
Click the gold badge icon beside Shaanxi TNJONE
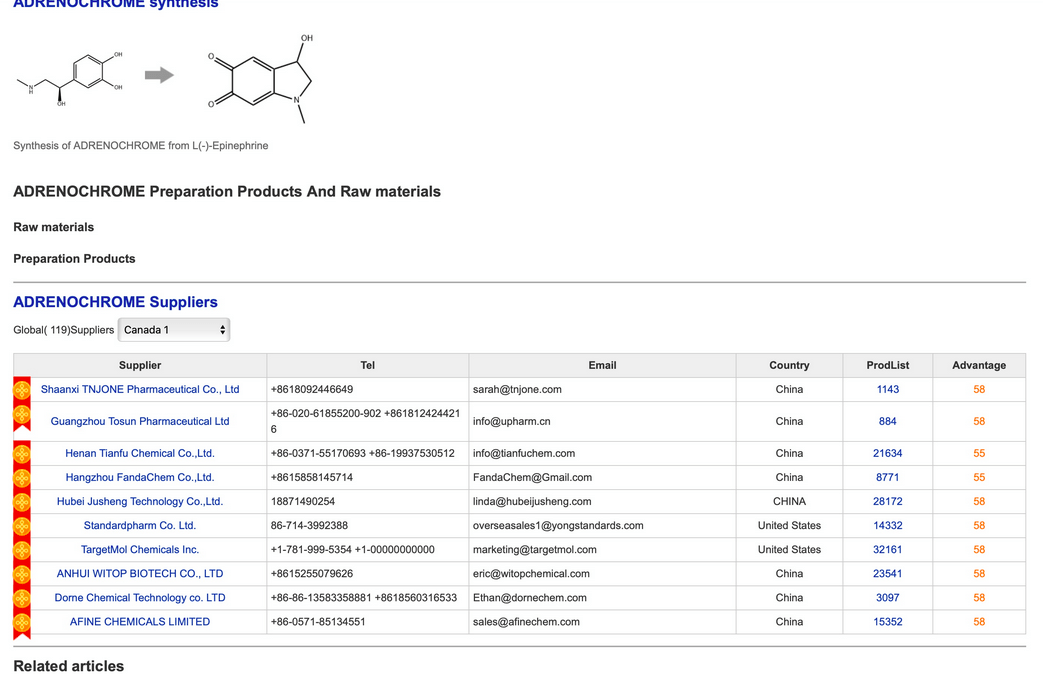22,389
